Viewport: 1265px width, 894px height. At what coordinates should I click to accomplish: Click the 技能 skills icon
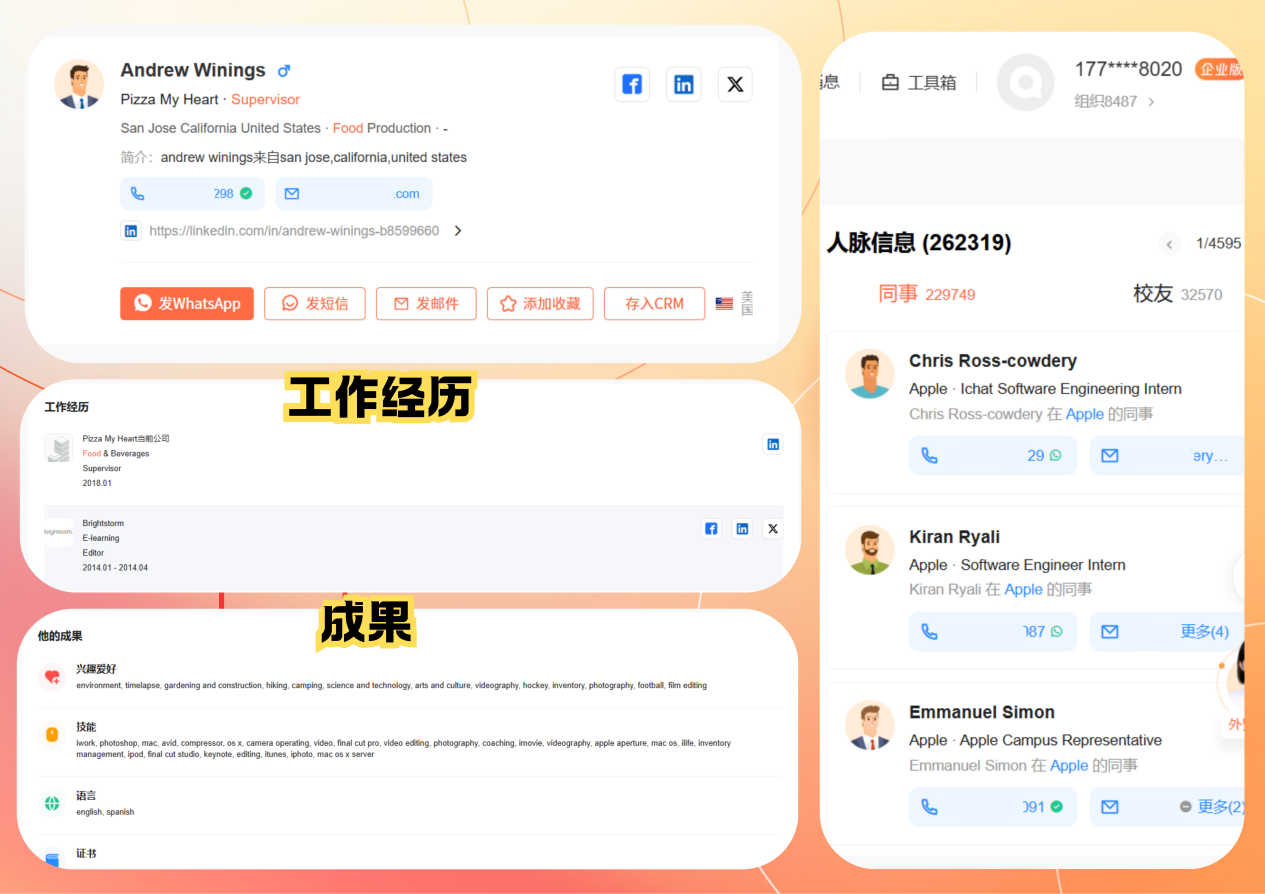point(52,735)
